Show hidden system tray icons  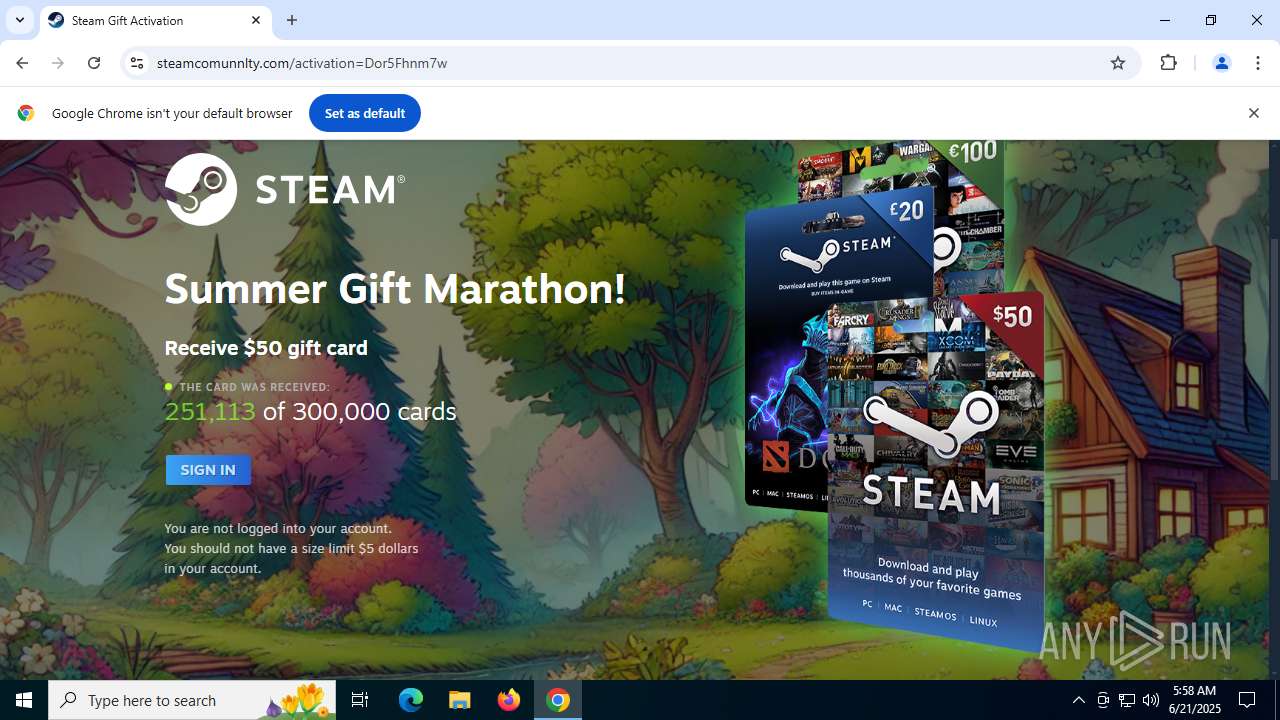point(1078,700)
